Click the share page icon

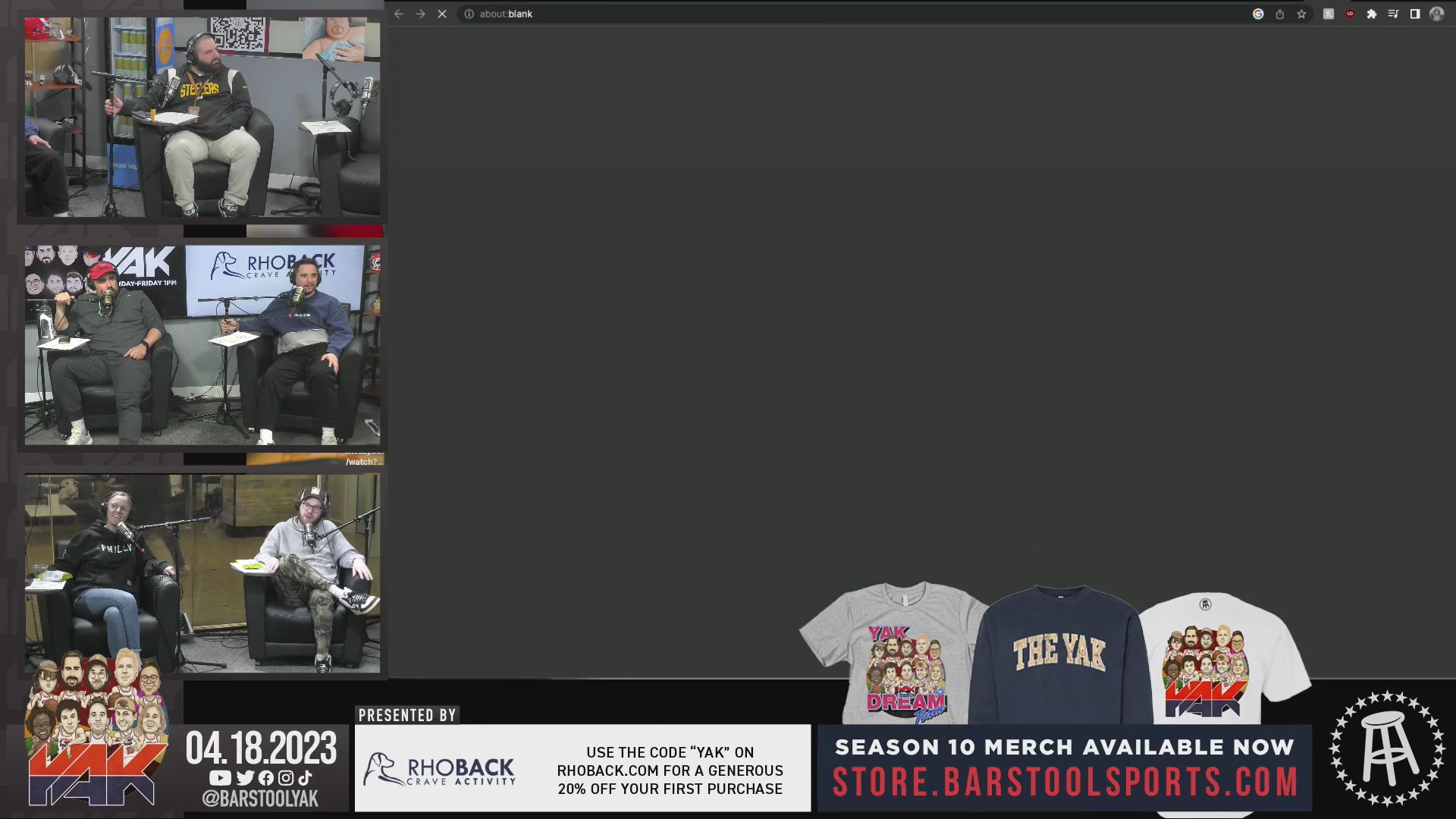[1280, 14]
